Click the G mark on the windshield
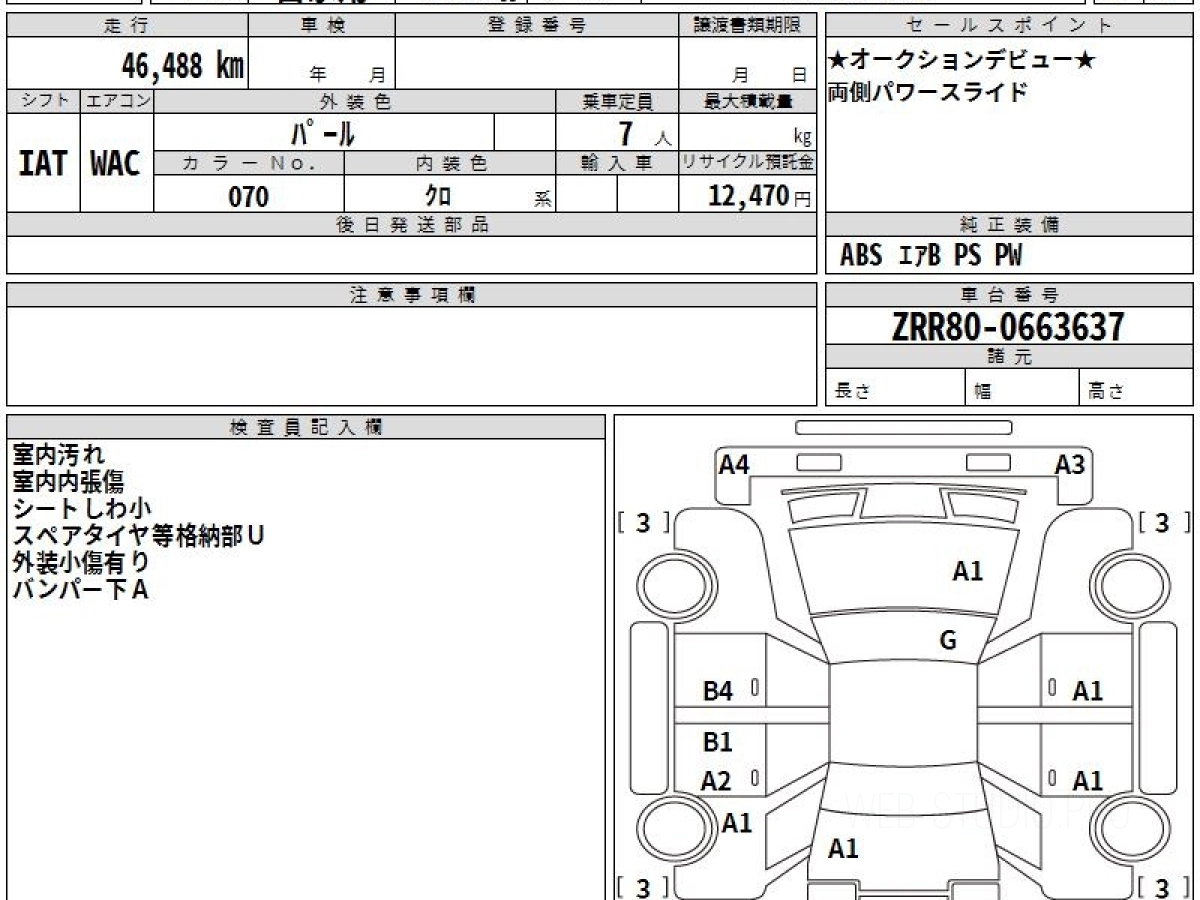 click(948, 641)
